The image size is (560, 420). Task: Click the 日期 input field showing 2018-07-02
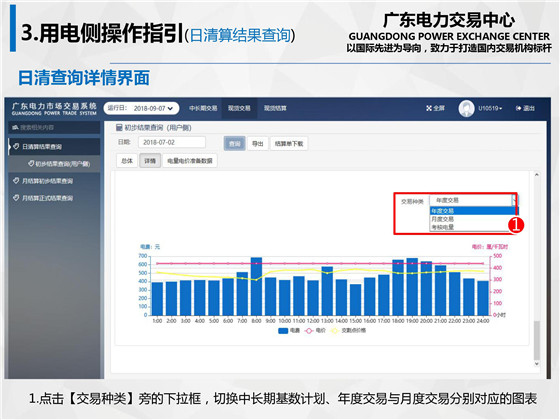point(172,142)
